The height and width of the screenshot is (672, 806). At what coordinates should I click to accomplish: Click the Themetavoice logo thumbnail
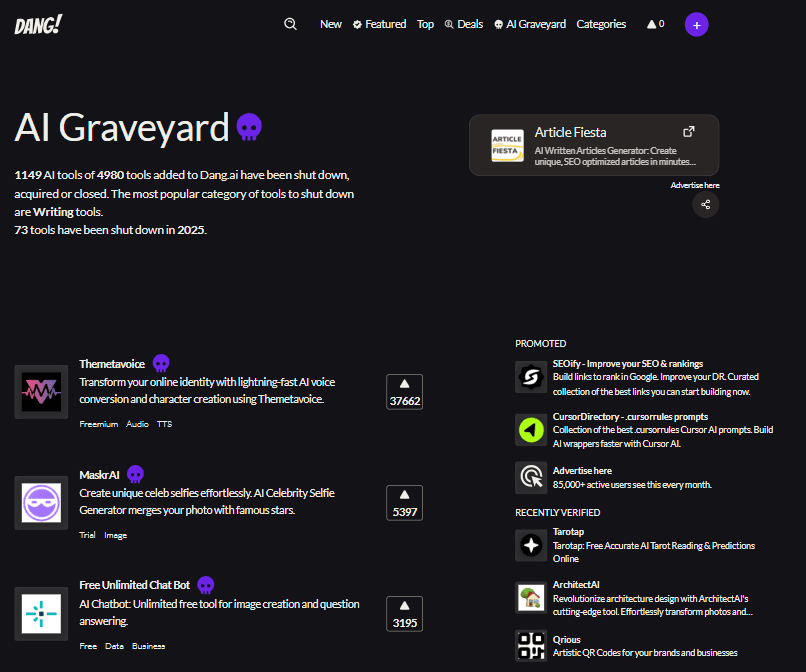coord(41,392)
